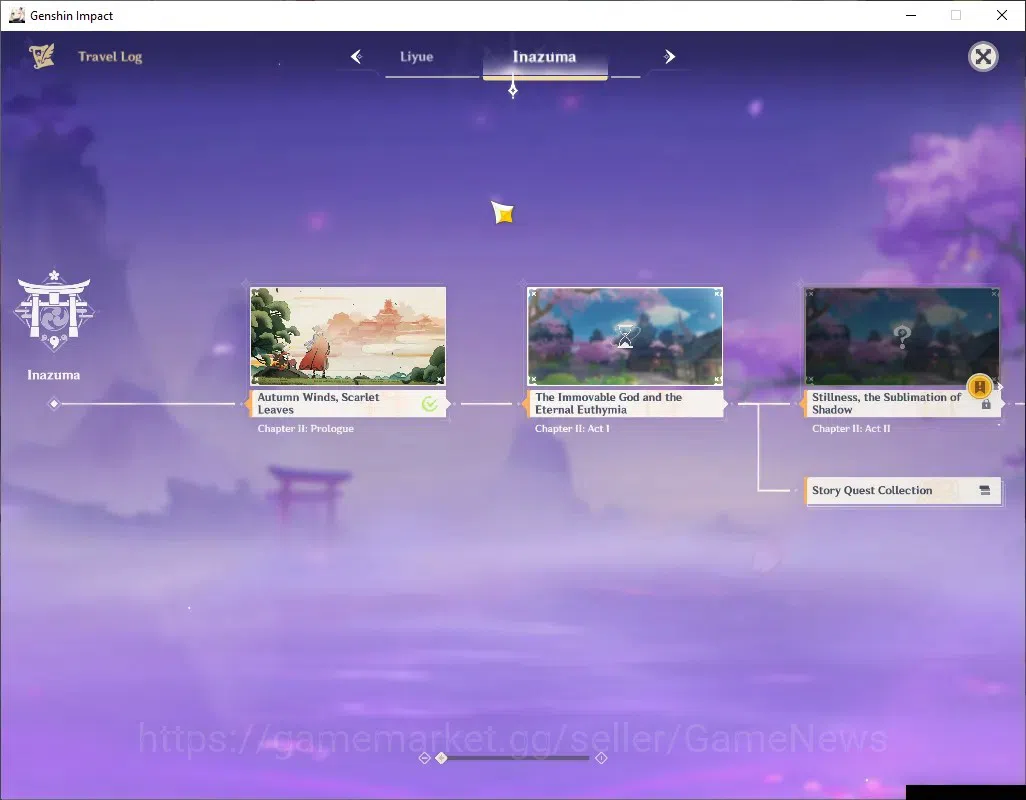The image size is (1026, 800).
Task: Open the Story Quest Collection button
Action: [x=903, y=491]
